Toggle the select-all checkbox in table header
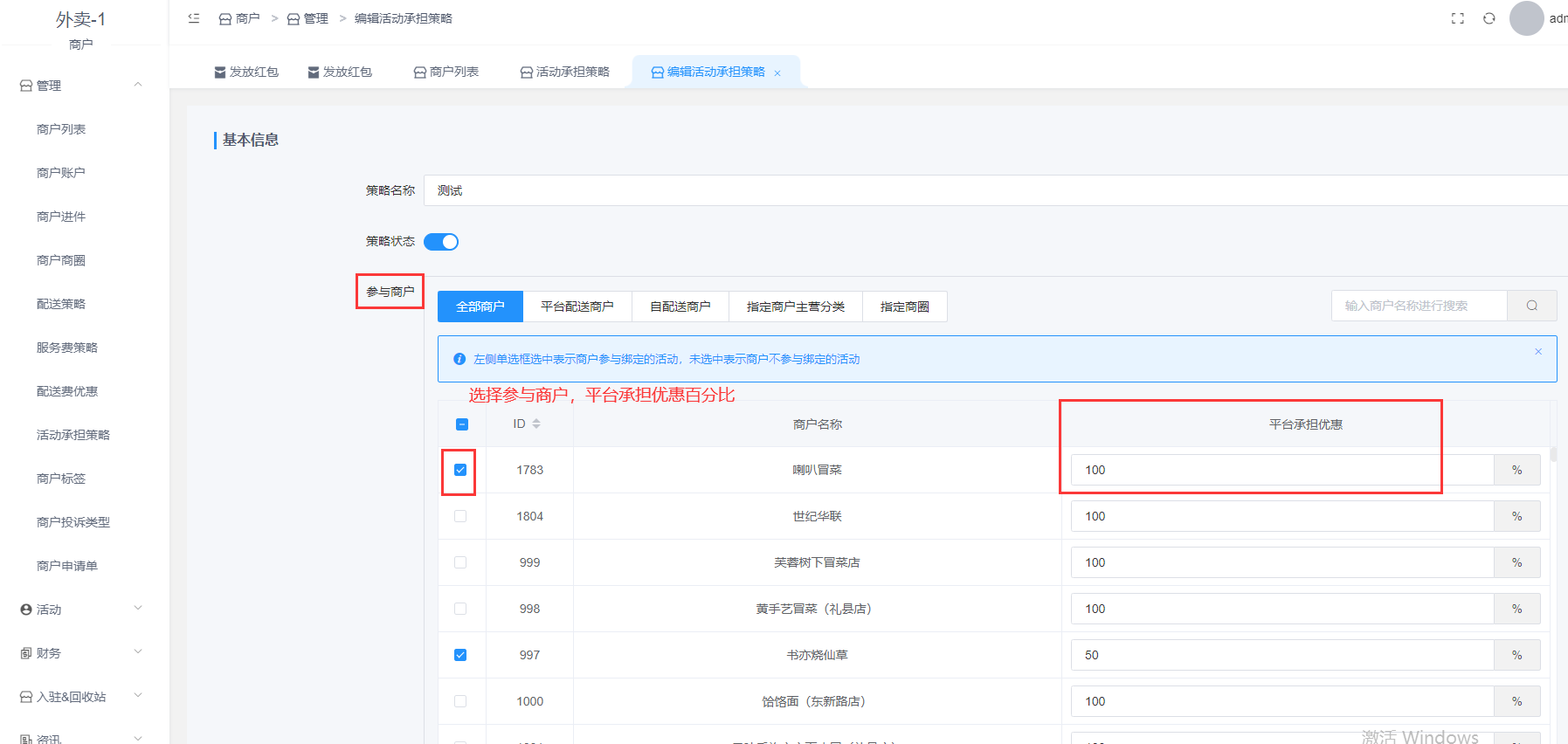The height and width of the screenshot is (744, 1568). [462, 424]
